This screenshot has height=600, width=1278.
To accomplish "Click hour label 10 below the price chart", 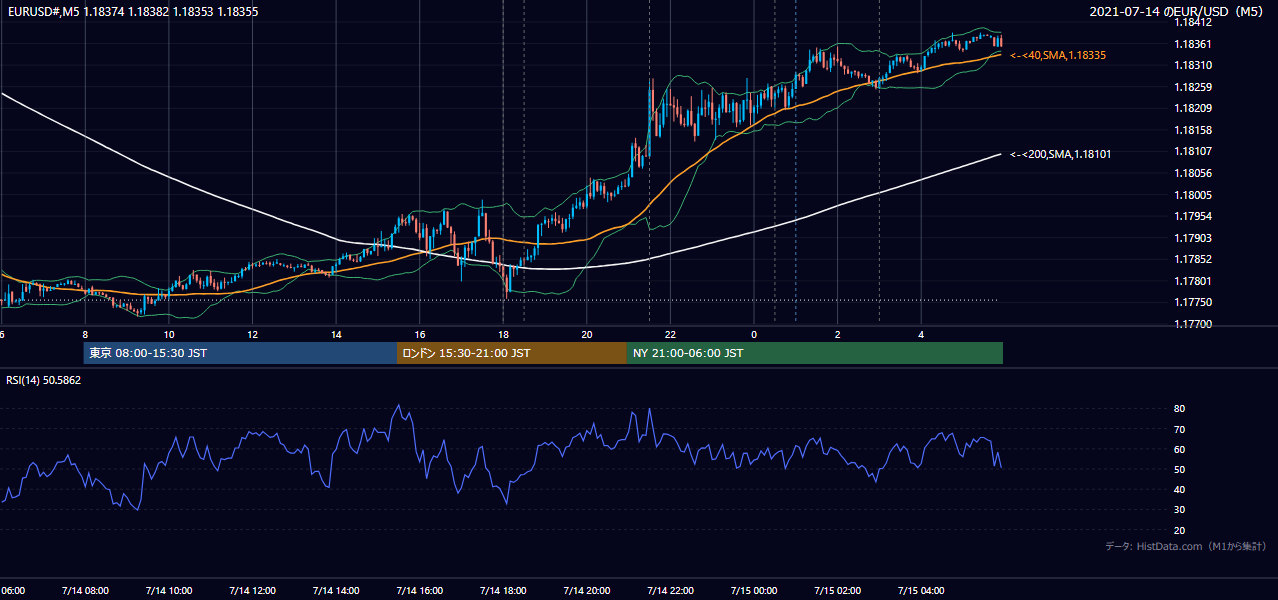I will click(x=169, y=334).
